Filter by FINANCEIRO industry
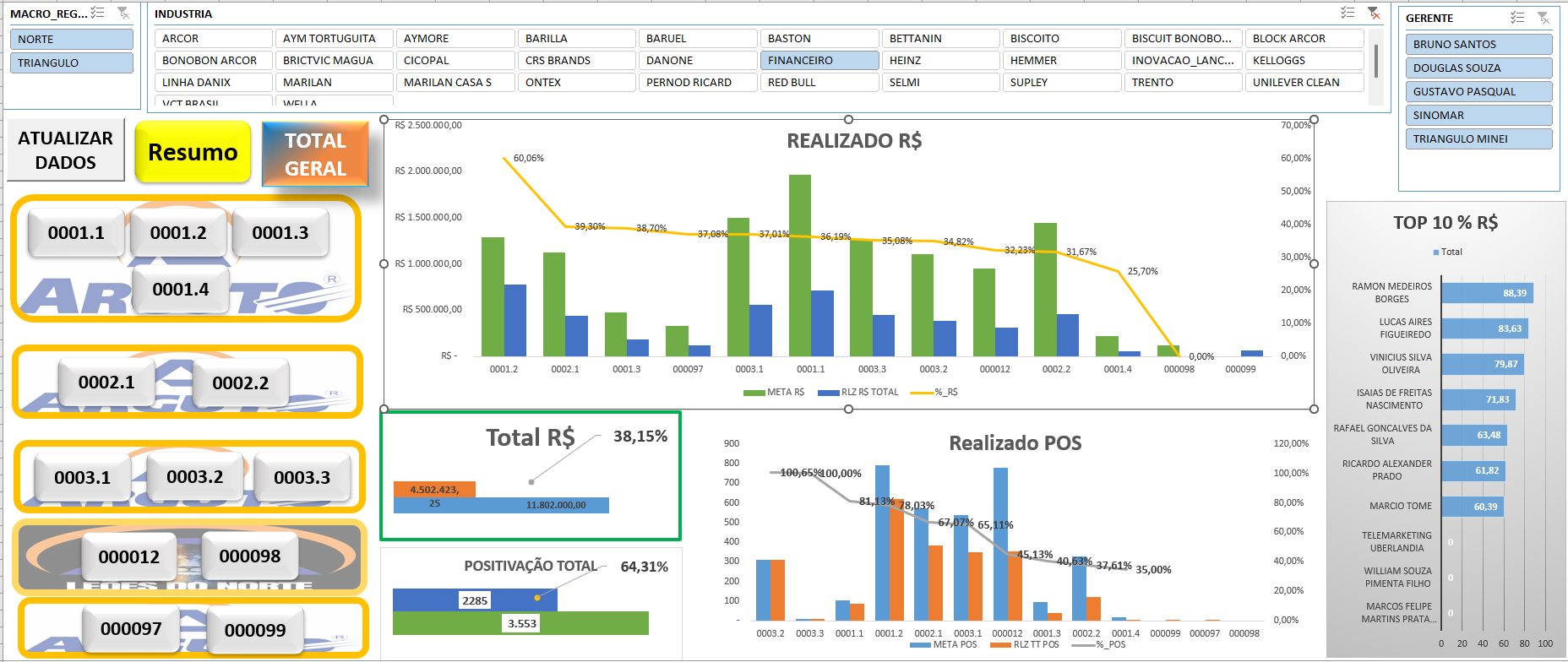 (x=819, y=60)
